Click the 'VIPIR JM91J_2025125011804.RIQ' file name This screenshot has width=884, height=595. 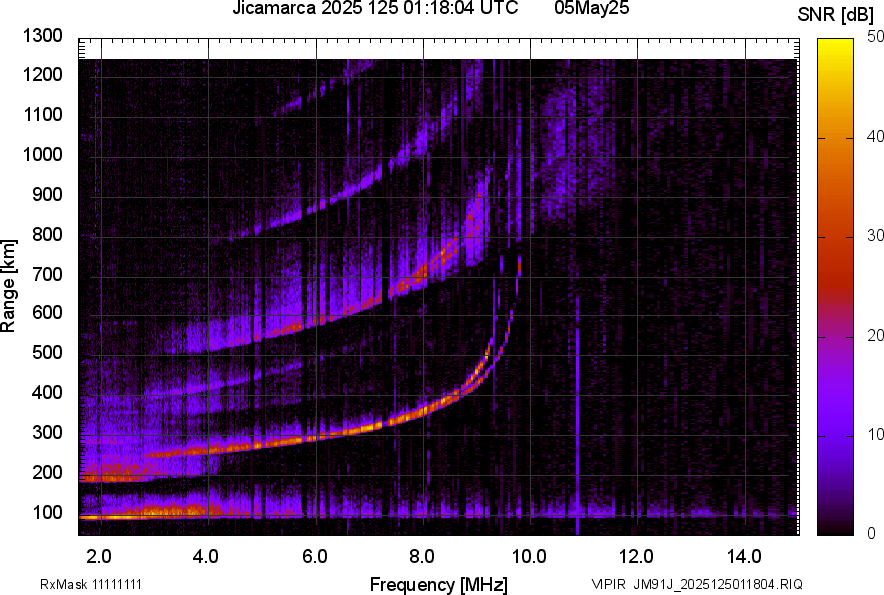coord(697,584)
